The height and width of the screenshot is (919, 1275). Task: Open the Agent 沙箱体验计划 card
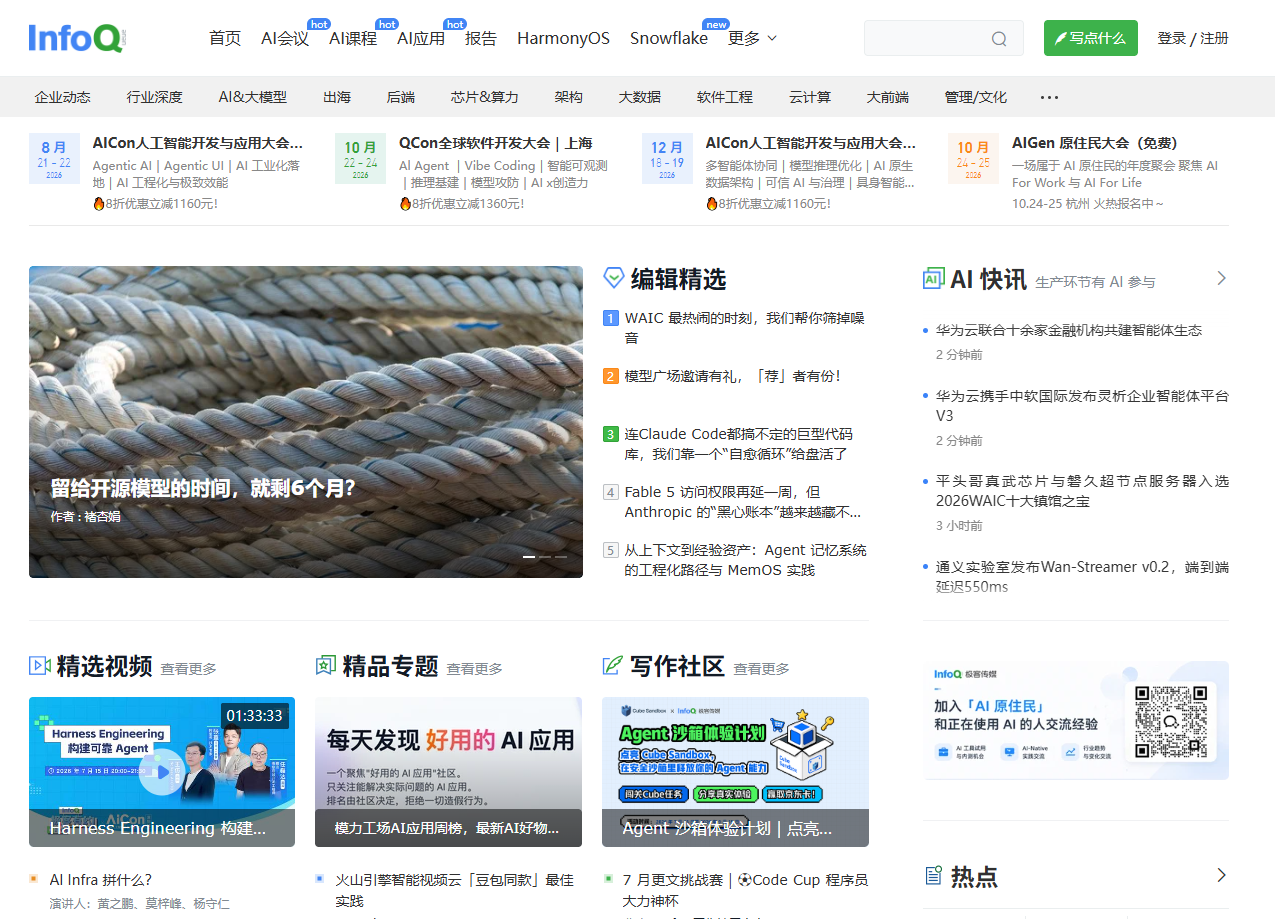click(x=735, y=772)
